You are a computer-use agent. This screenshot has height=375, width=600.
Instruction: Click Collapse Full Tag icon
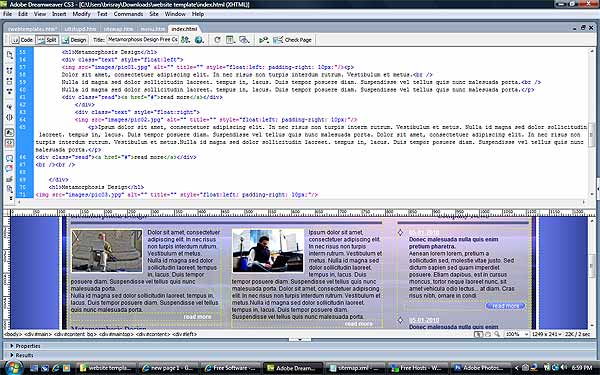click(10, 71)
